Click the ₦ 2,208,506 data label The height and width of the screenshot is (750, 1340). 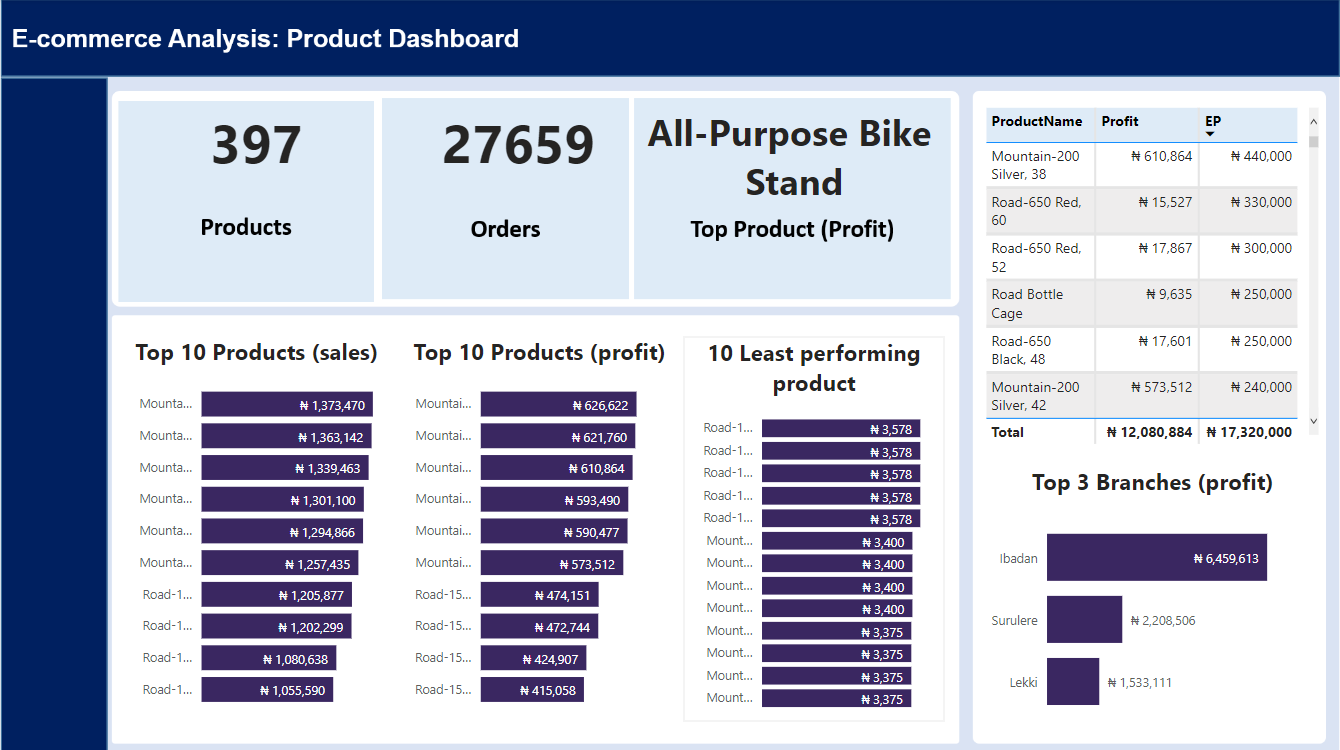tap(1162, 620)
